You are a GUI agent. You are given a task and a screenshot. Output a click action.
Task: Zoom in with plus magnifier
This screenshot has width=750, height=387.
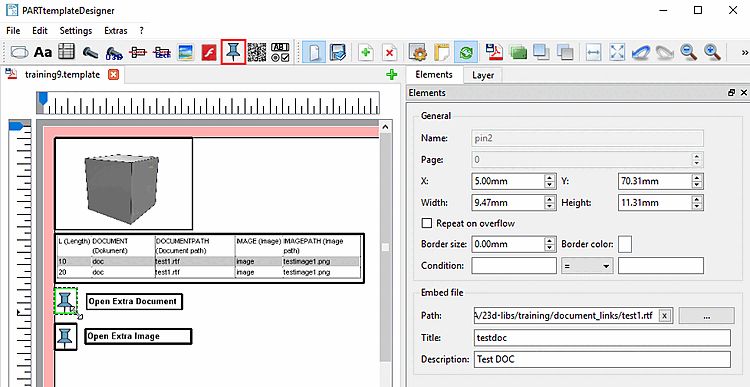(x=713, y=52)
